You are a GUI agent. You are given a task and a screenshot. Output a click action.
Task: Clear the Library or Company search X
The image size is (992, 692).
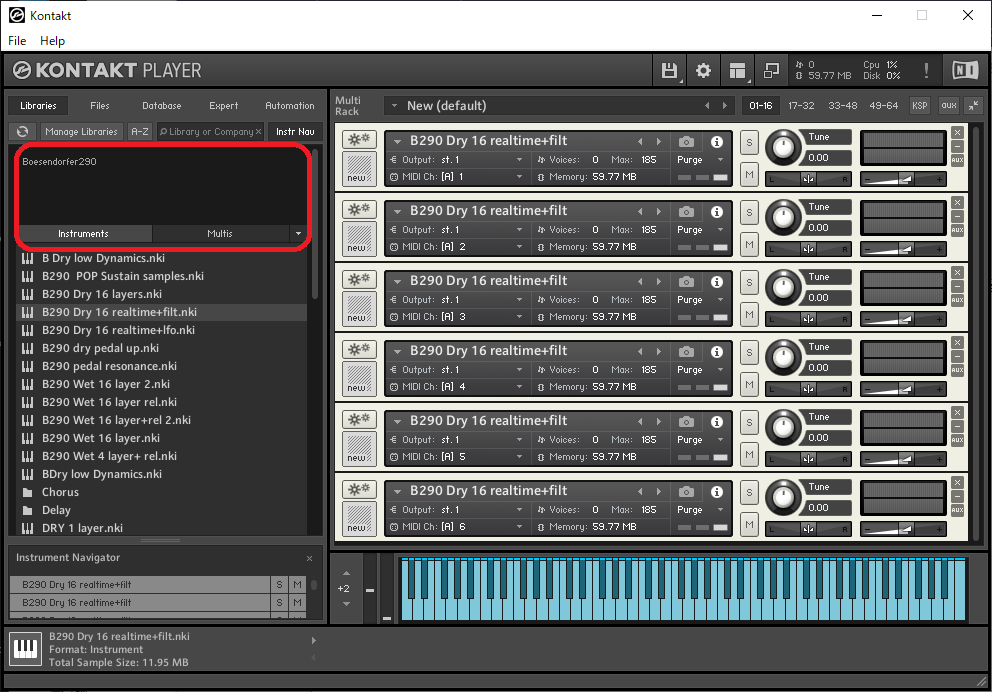(x=258, y=132)
